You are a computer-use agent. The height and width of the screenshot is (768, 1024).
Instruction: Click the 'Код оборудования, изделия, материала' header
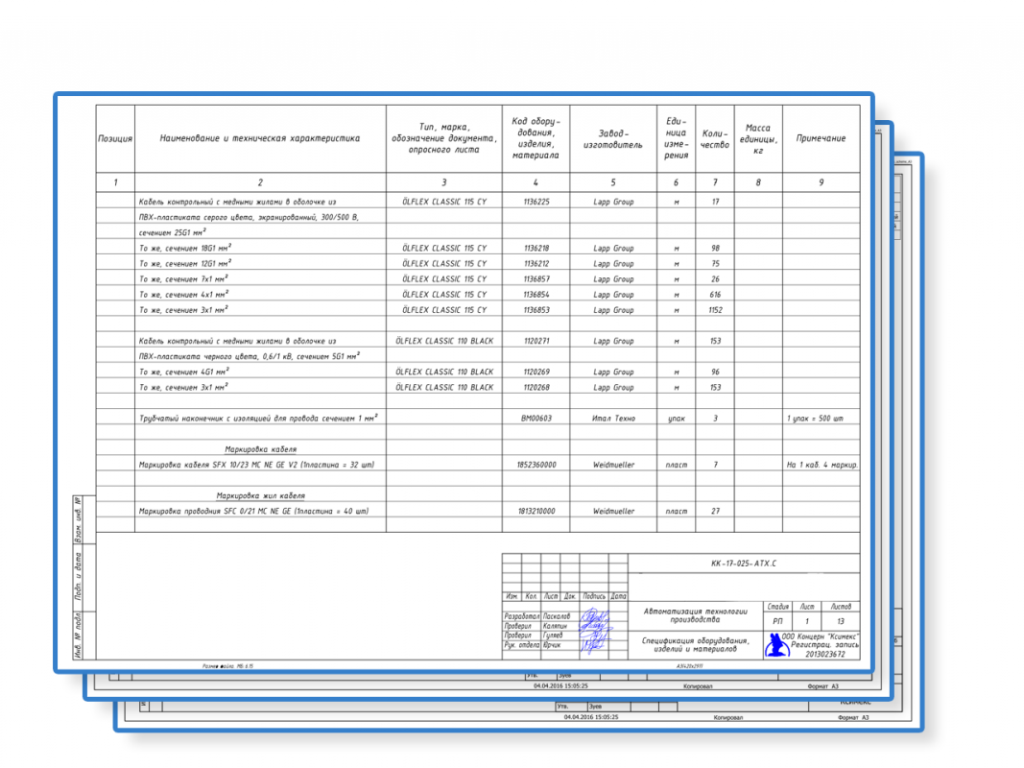pos(536,138)
